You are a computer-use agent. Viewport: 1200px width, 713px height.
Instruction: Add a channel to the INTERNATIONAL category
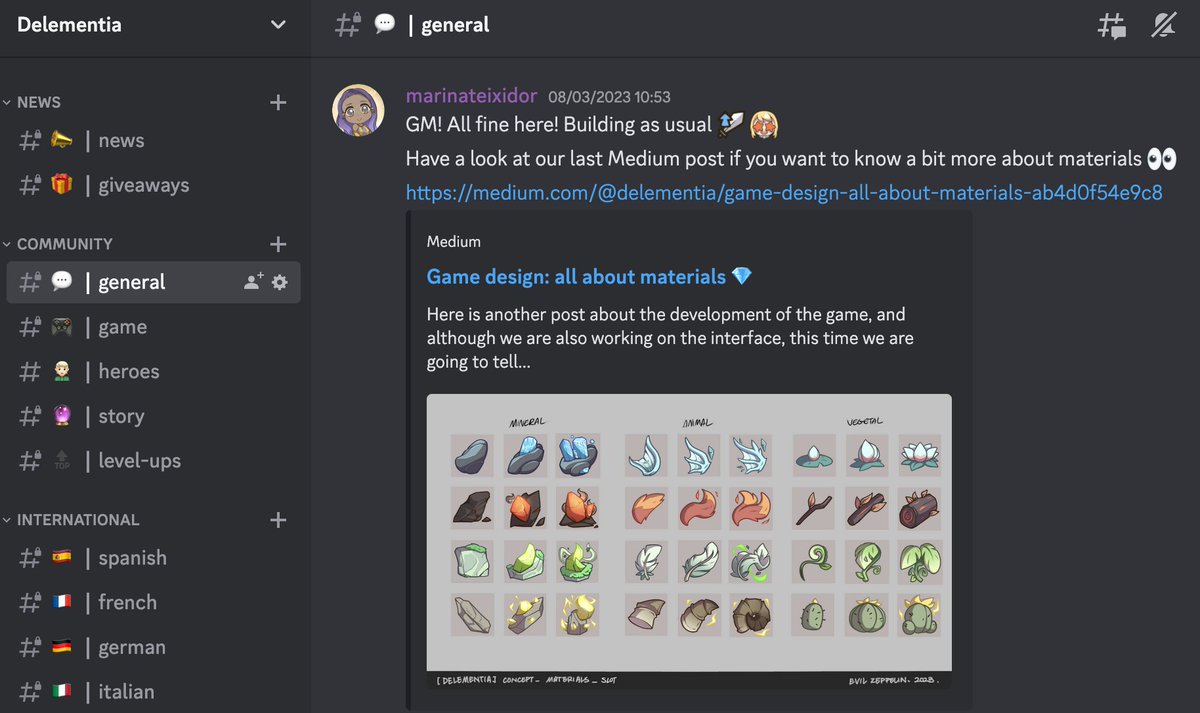coord(279,520)
